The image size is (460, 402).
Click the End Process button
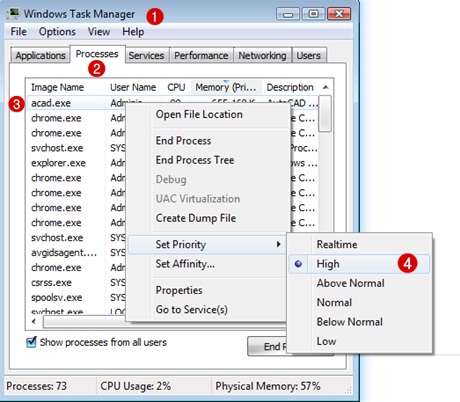pyautogui.click(x=267, y=346)
